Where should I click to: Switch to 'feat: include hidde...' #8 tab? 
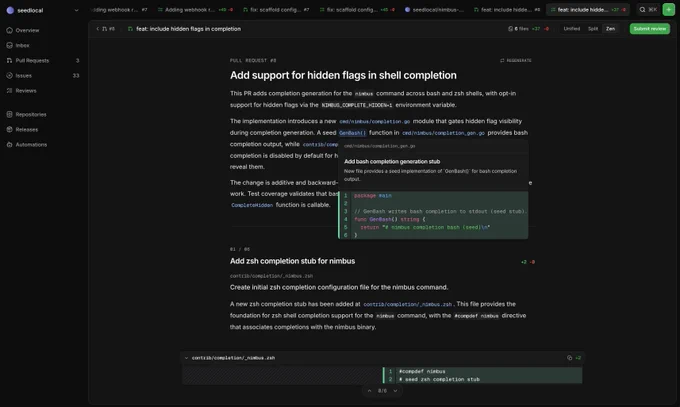pos(507,10)
